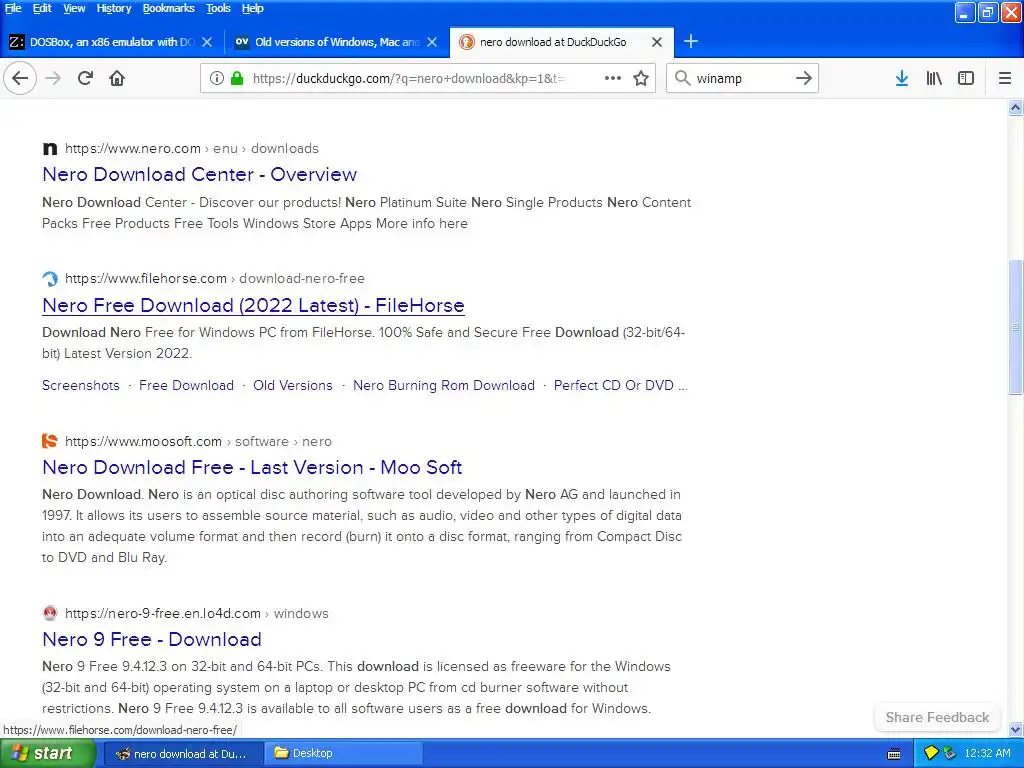Click the scrollbar up arrow
This screenshot has width=1024, height=768.
(x=1015, y=107)
